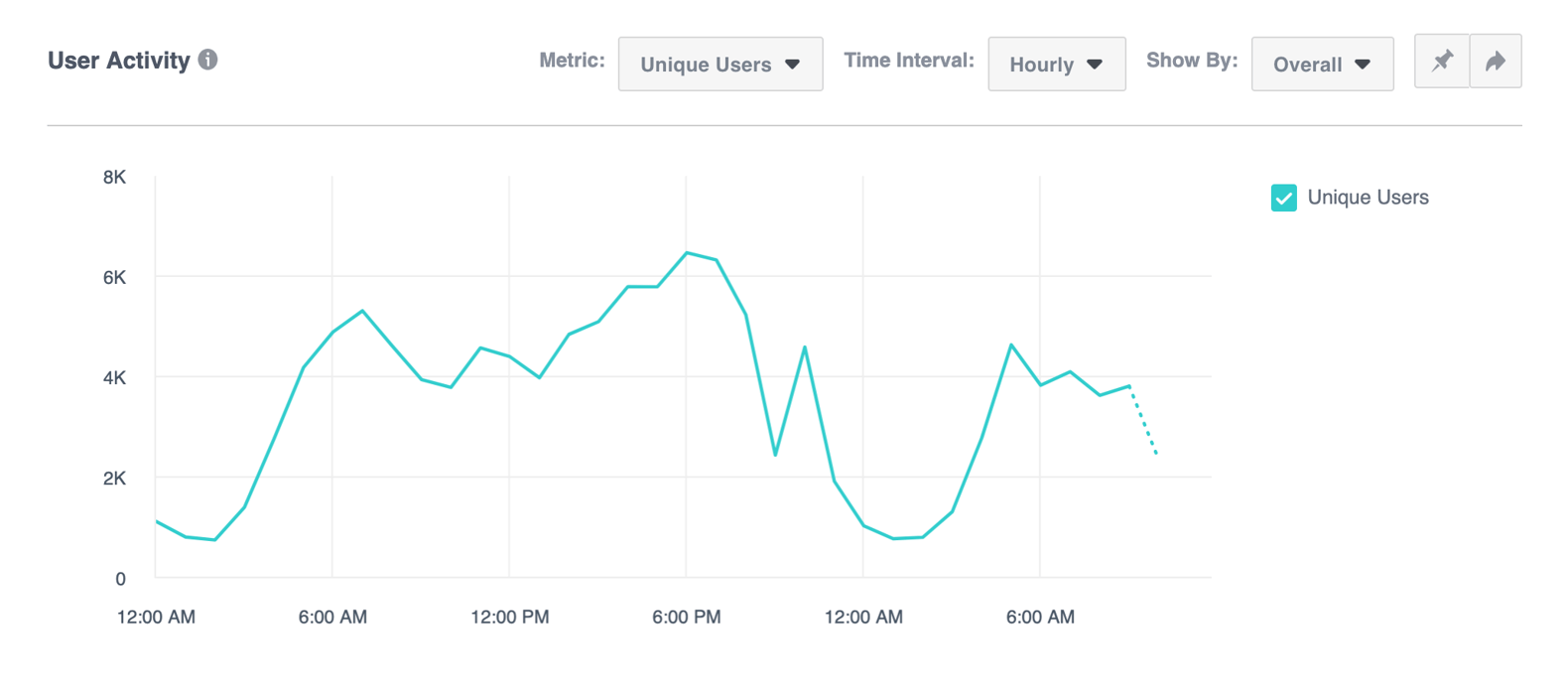This screenshot has width=1568, height=694.
Task: Click the 12:00 AM axis label
Action: 155,617
